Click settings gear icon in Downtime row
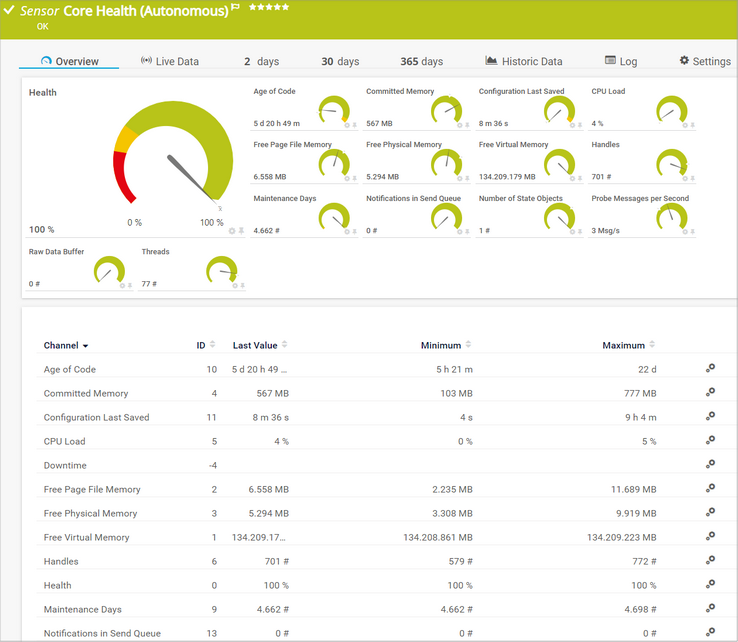The image size is (738, 642). coord(710,464)
